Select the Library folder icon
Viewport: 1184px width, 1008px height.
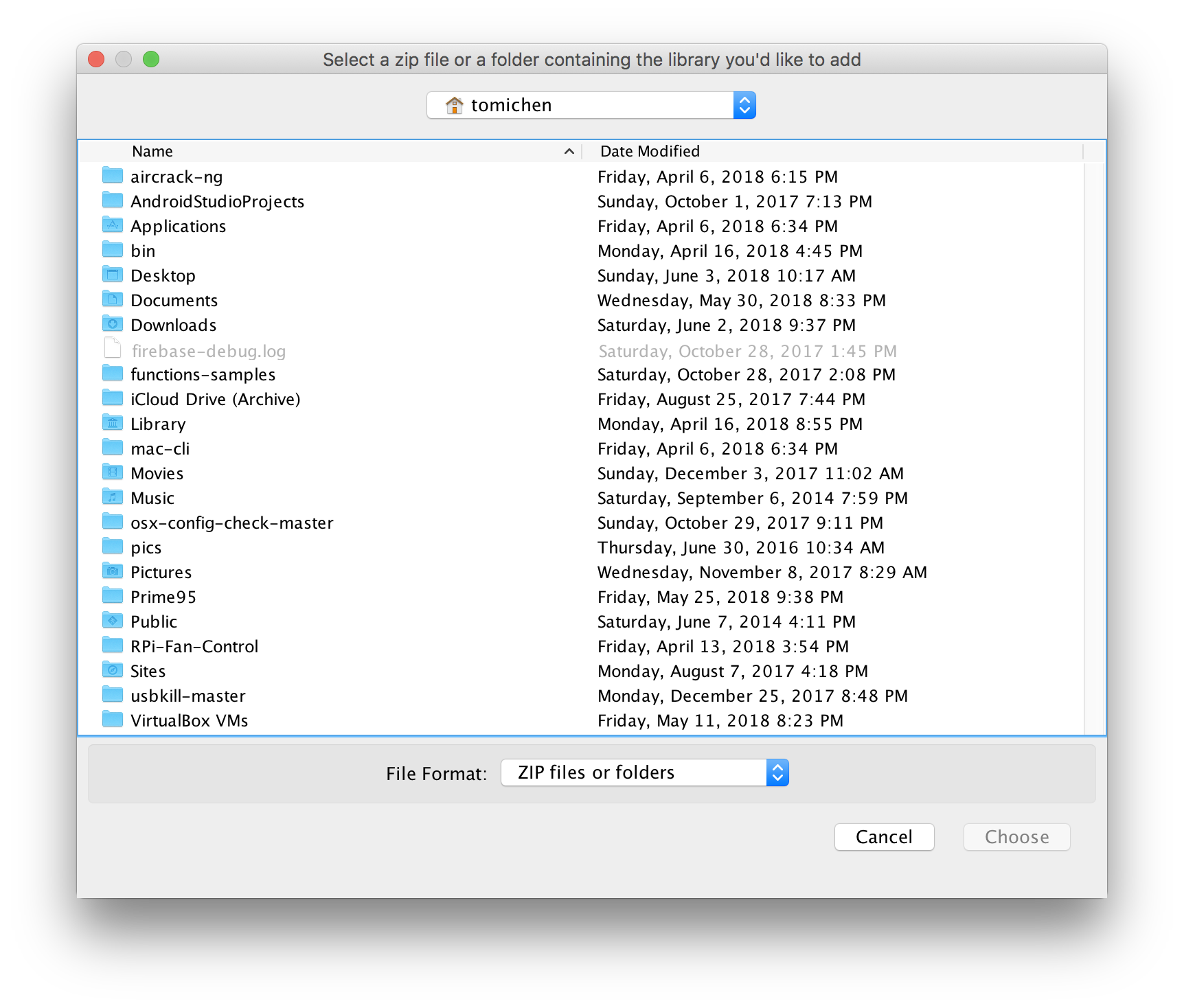[x=113, y=423]
